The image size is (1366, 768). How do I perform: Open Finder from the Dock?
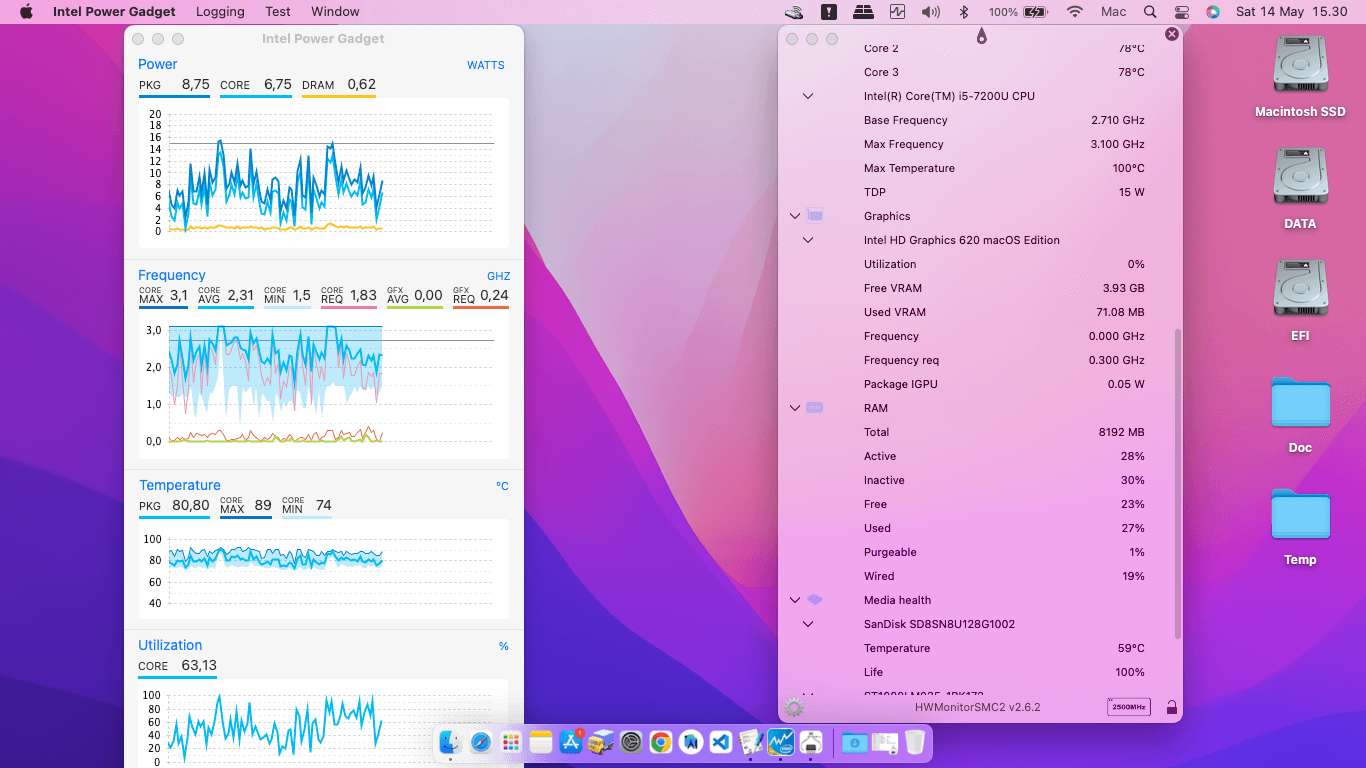tap(450, 742)
